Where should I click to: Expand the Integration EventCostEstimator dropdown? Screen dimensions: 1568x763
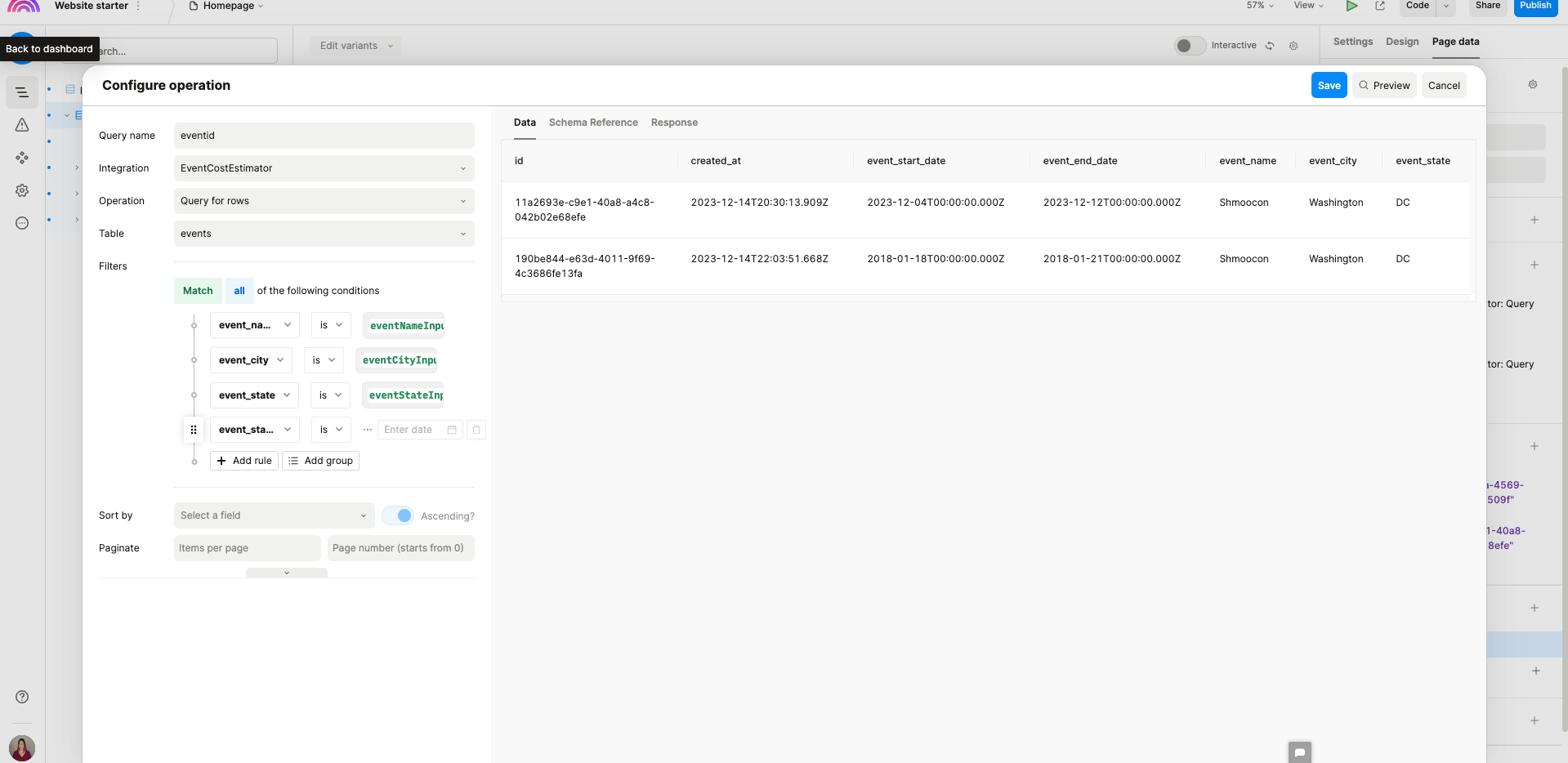[x=324, y=168]
